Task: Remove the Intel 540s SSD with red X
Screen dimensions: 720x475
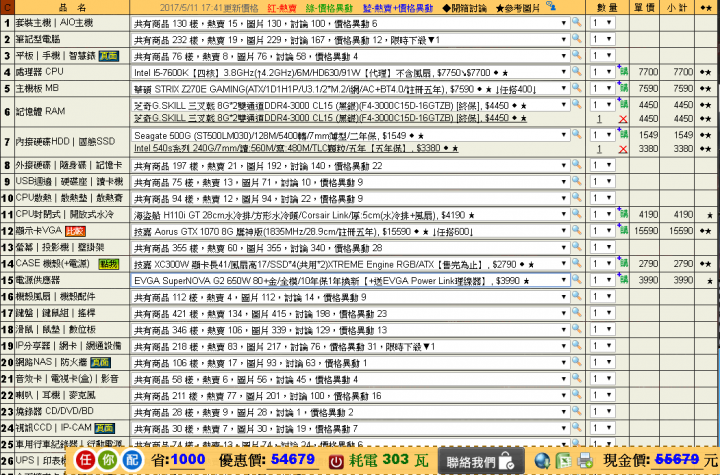Action: pyautogui.click(x=623, y=149)
